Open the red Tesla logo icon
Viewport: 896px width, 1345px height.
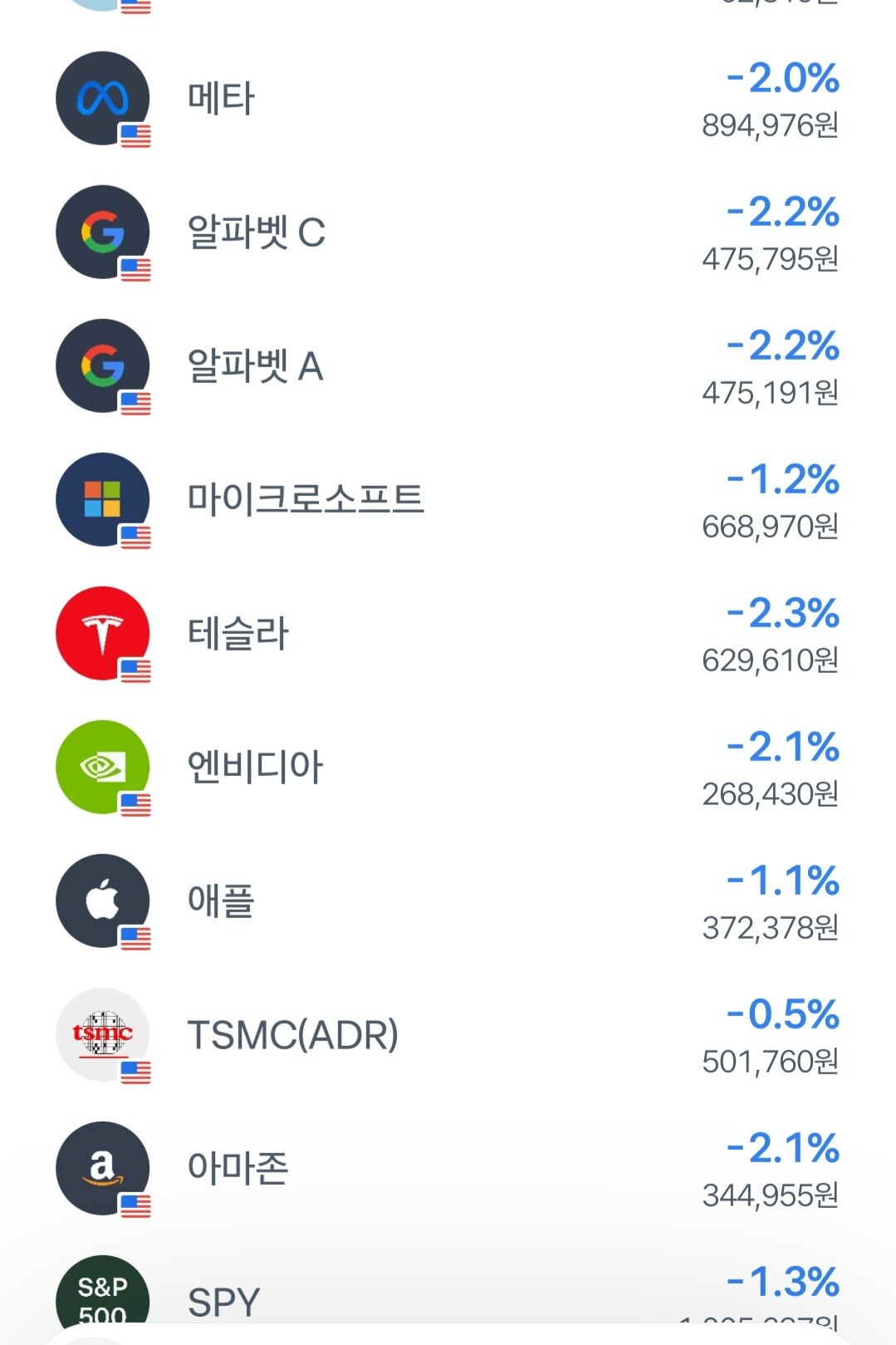[x=103, y=634]
